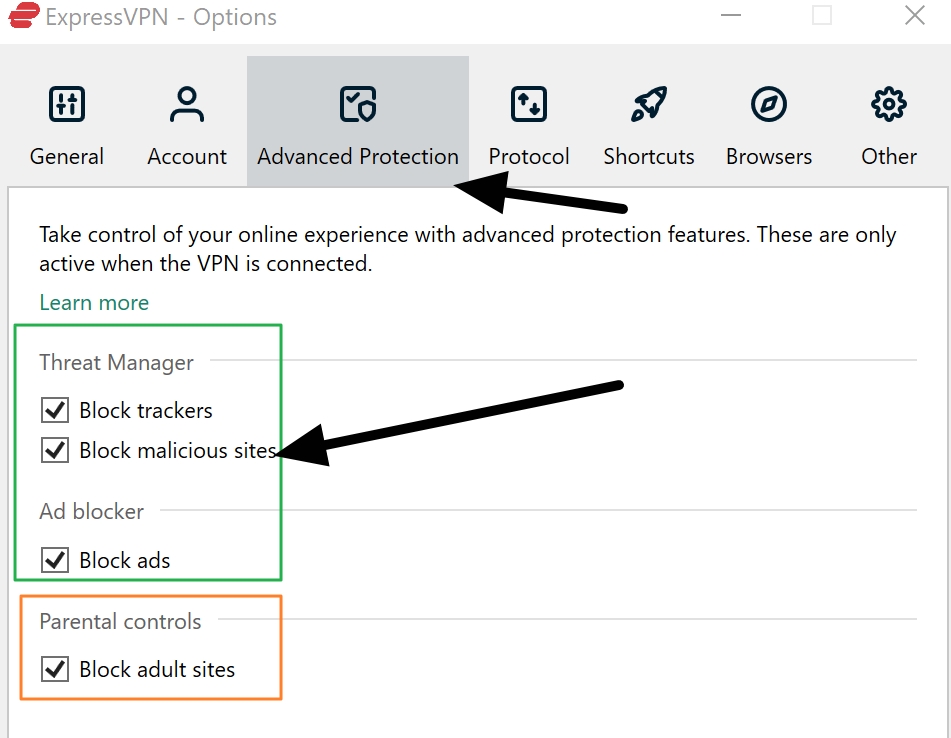Screen dimensions: 951x738
Task: Close the ExpressVPN Options window
Action: (914, 16)
